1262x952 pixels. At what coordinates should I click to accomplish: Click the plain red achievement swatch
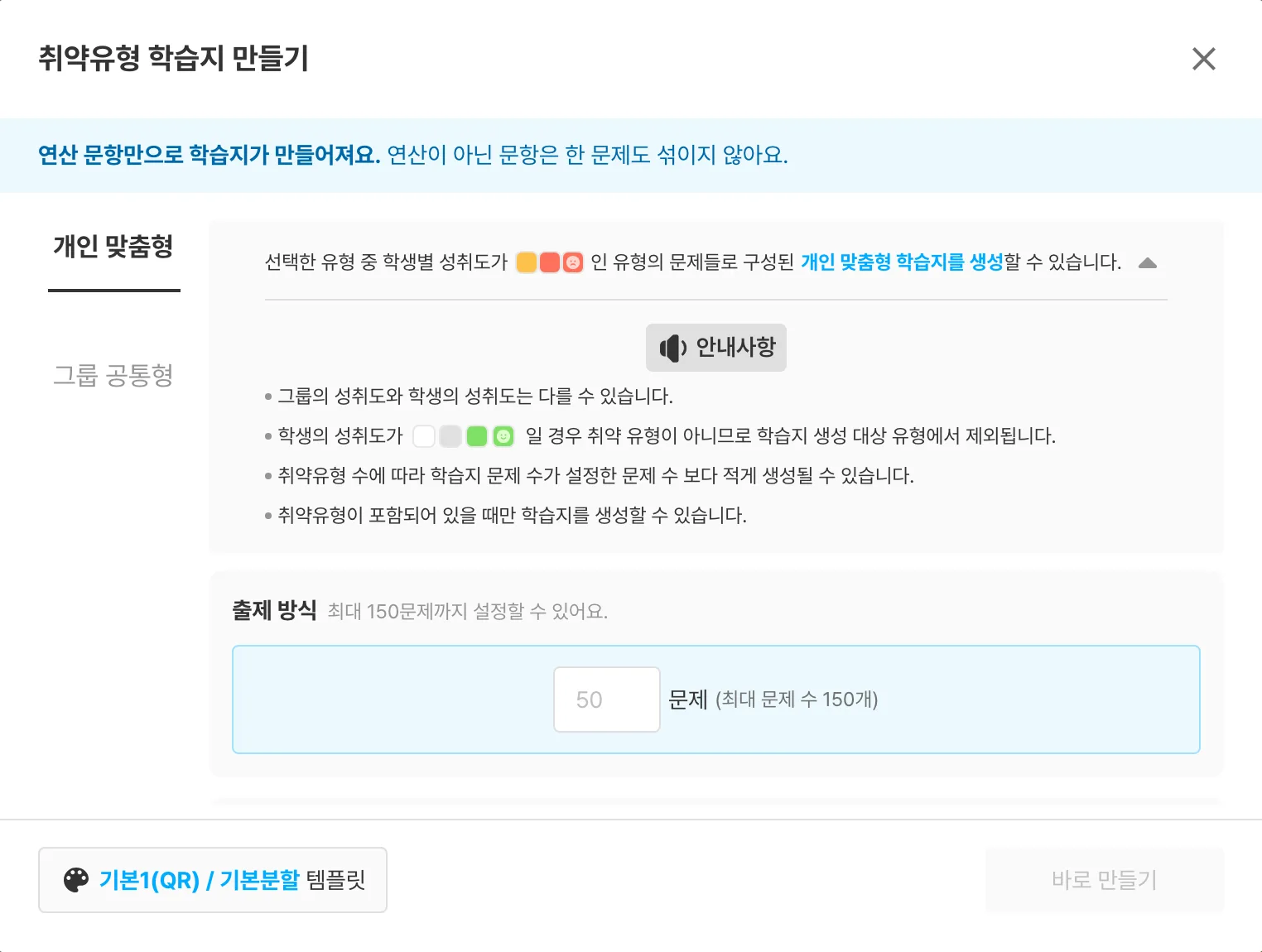pos(550,262)
